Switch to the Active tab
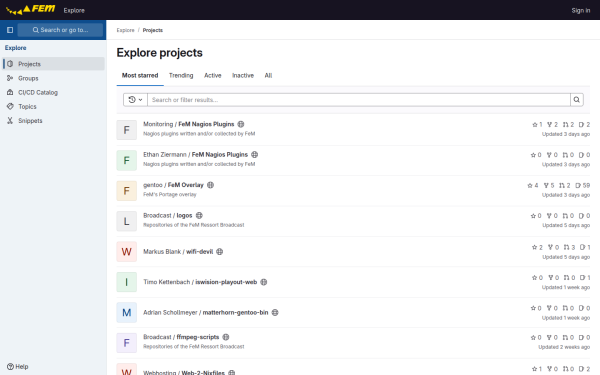This screenshot has height=375, width=600. point(213,75)
